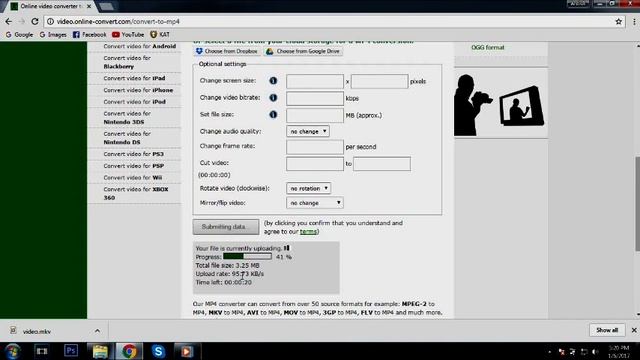The width and height of the screenshot is (640, 360).
Task: Click the volume icon in system tray
Action: [x=595, y=352]
